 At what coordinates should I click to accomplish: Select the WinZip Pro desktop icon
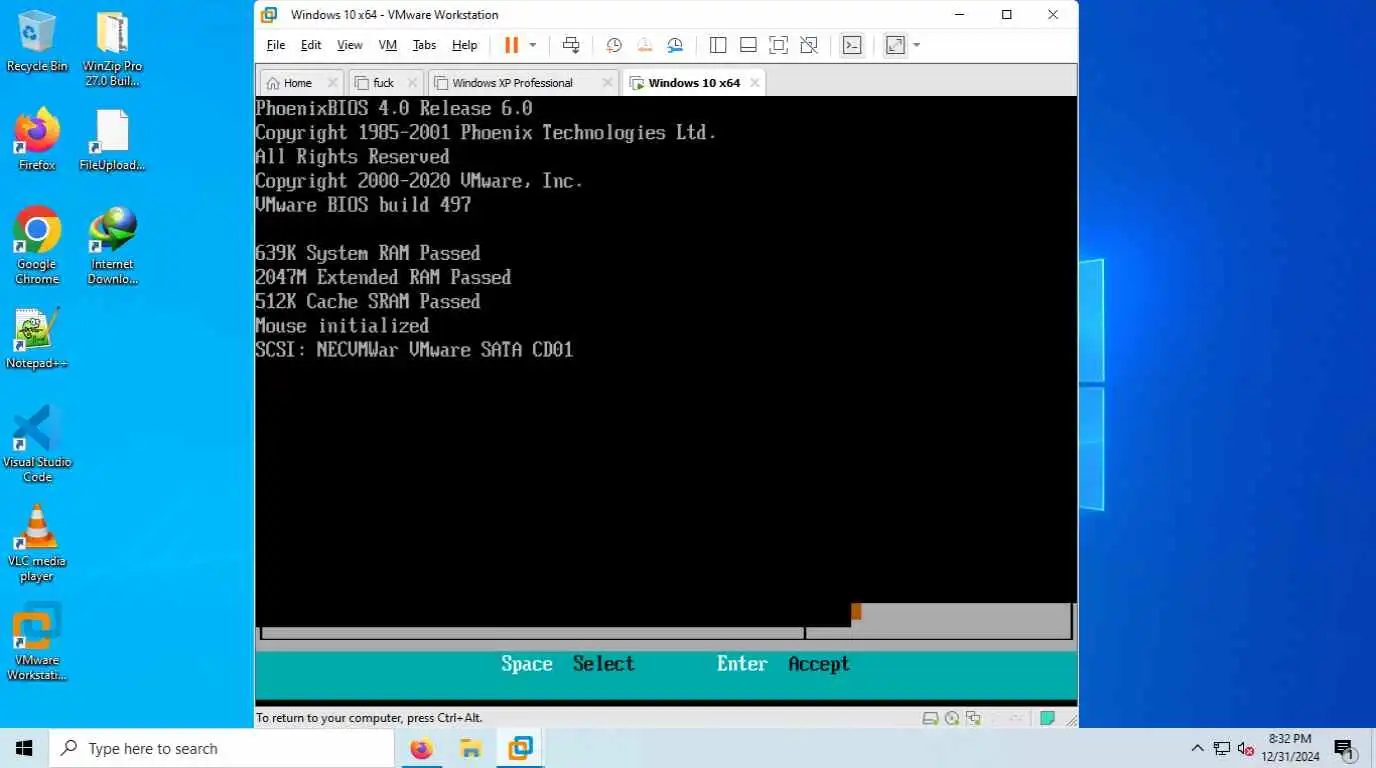[112, 48]
